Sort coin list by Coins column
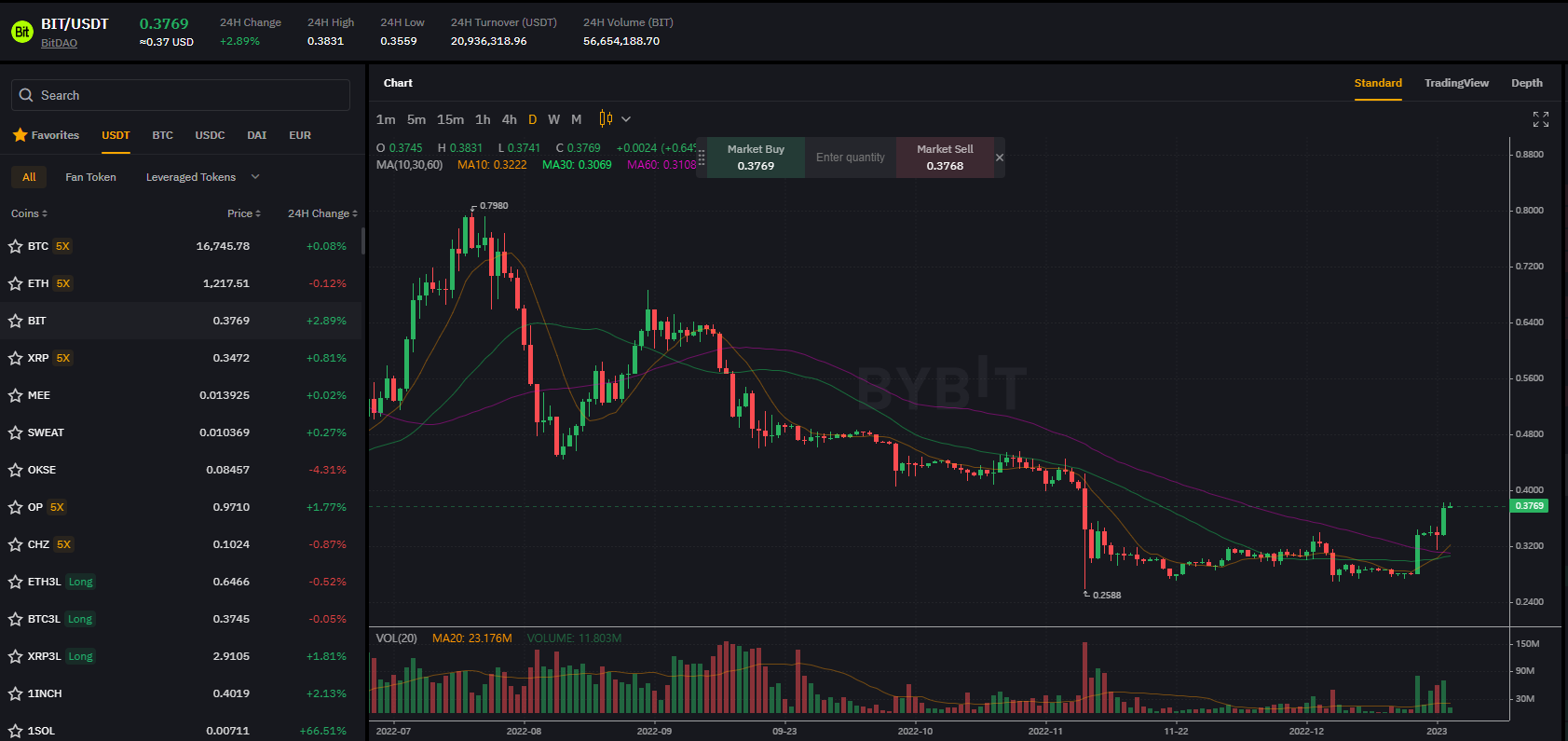 point(29,213)
